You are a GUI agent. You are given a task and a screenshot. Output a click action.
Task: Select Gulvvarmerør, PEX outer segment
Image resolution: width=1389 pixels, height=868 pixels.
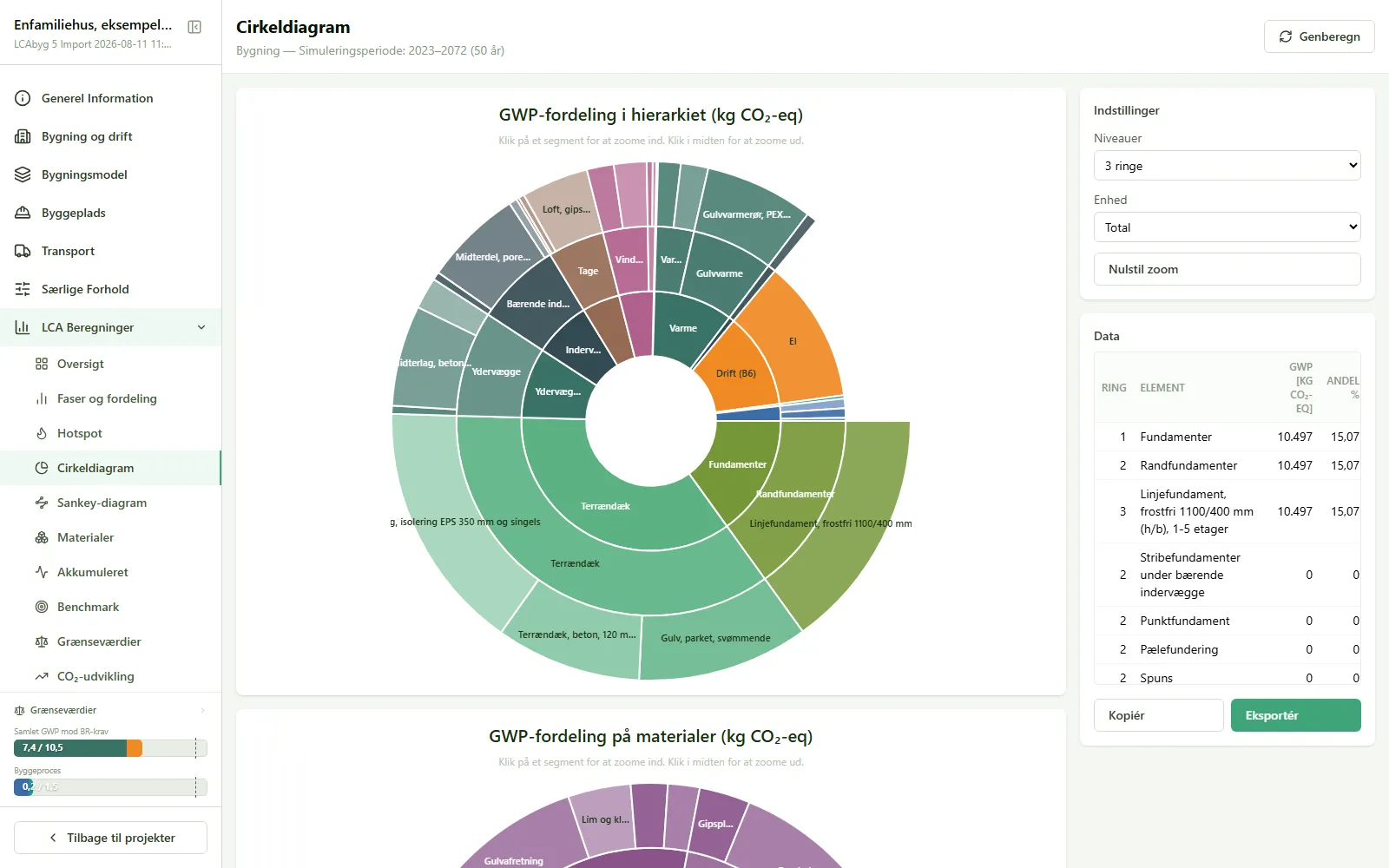[747, 214]
